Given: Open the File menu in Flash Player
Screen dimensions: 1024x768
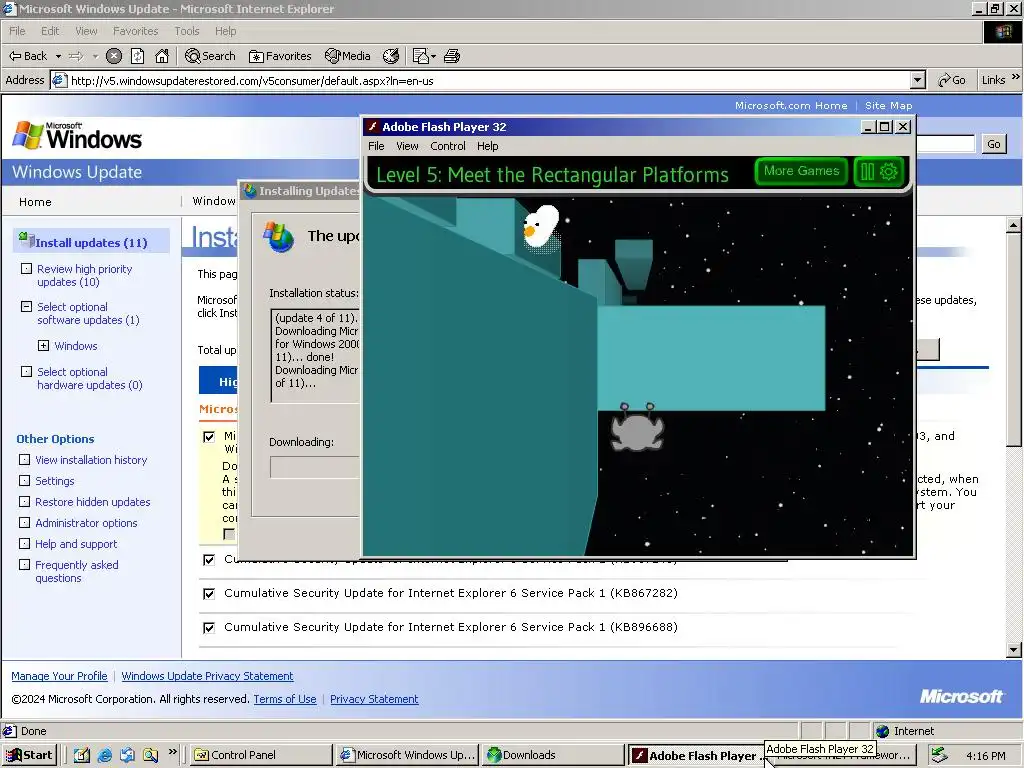Looking at the screenshot, I should [376, 146].
